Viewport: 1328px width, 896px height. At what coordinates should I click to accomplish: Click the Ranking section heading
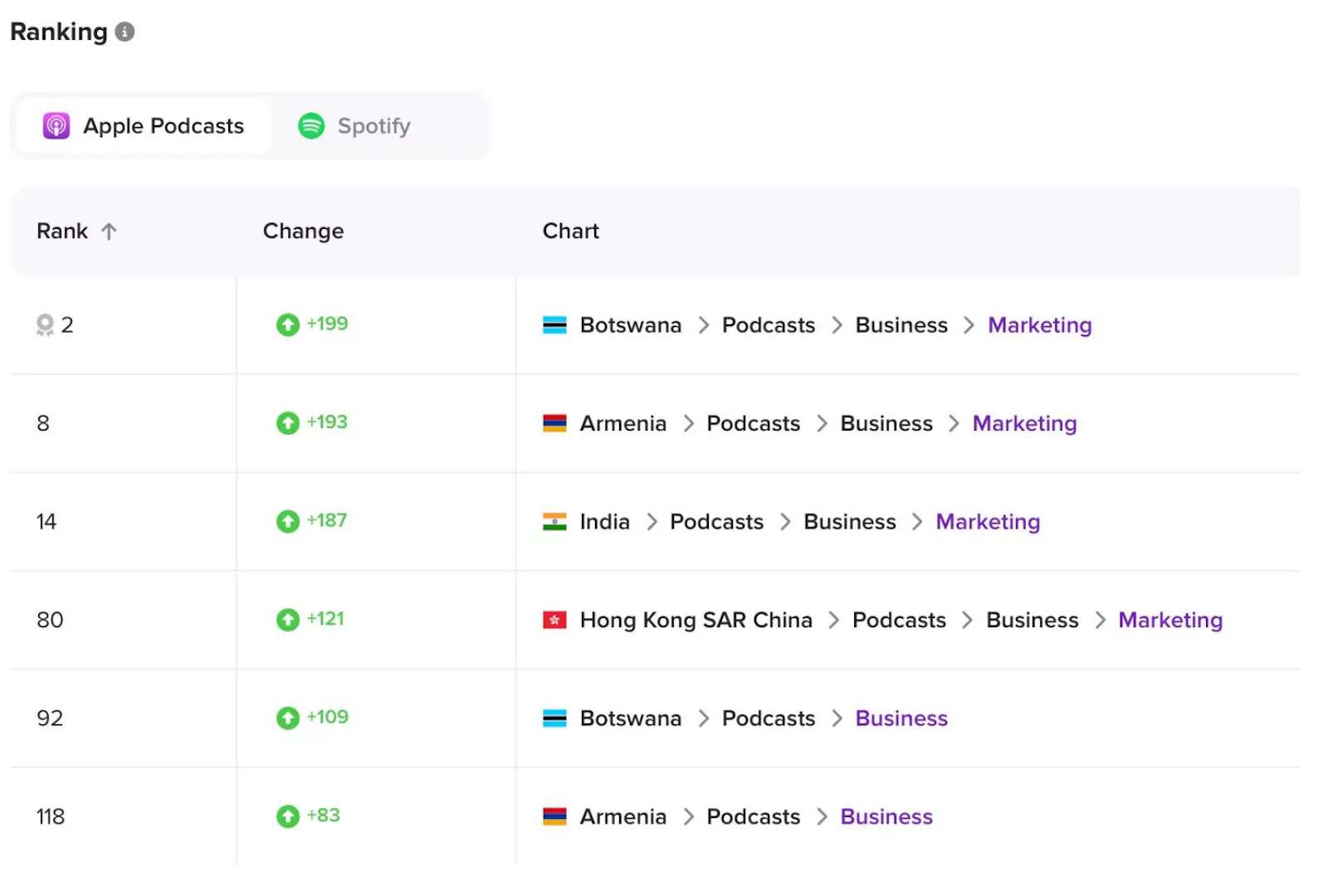(59, 32)
